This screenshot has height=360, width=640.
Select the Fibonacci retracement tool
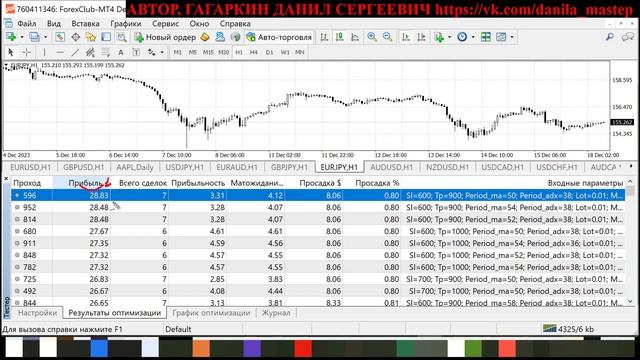coord(105,52)
